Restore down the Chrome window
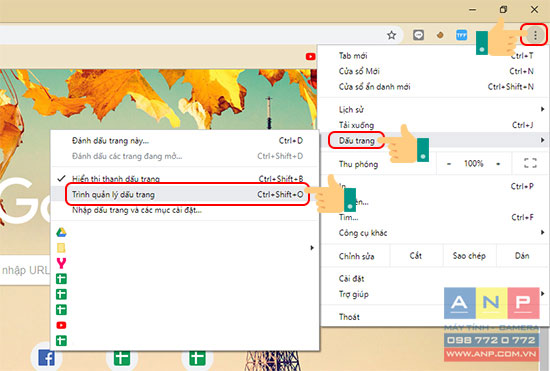This screenshot has height=371, width=550. (x=503, y=9)
